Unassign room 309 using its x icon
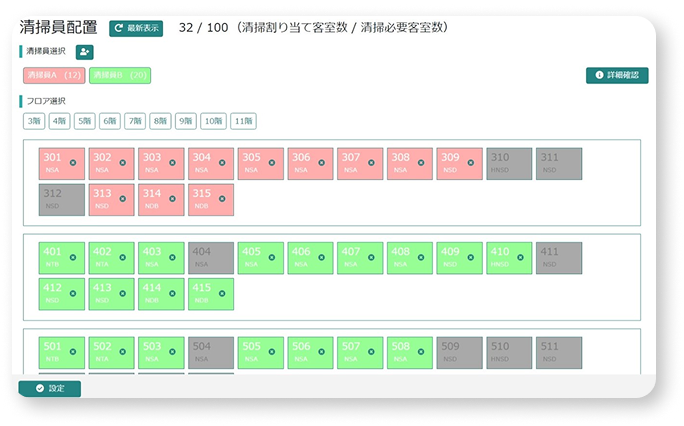This screenshot has height=426, width=684. pos(469,161)
